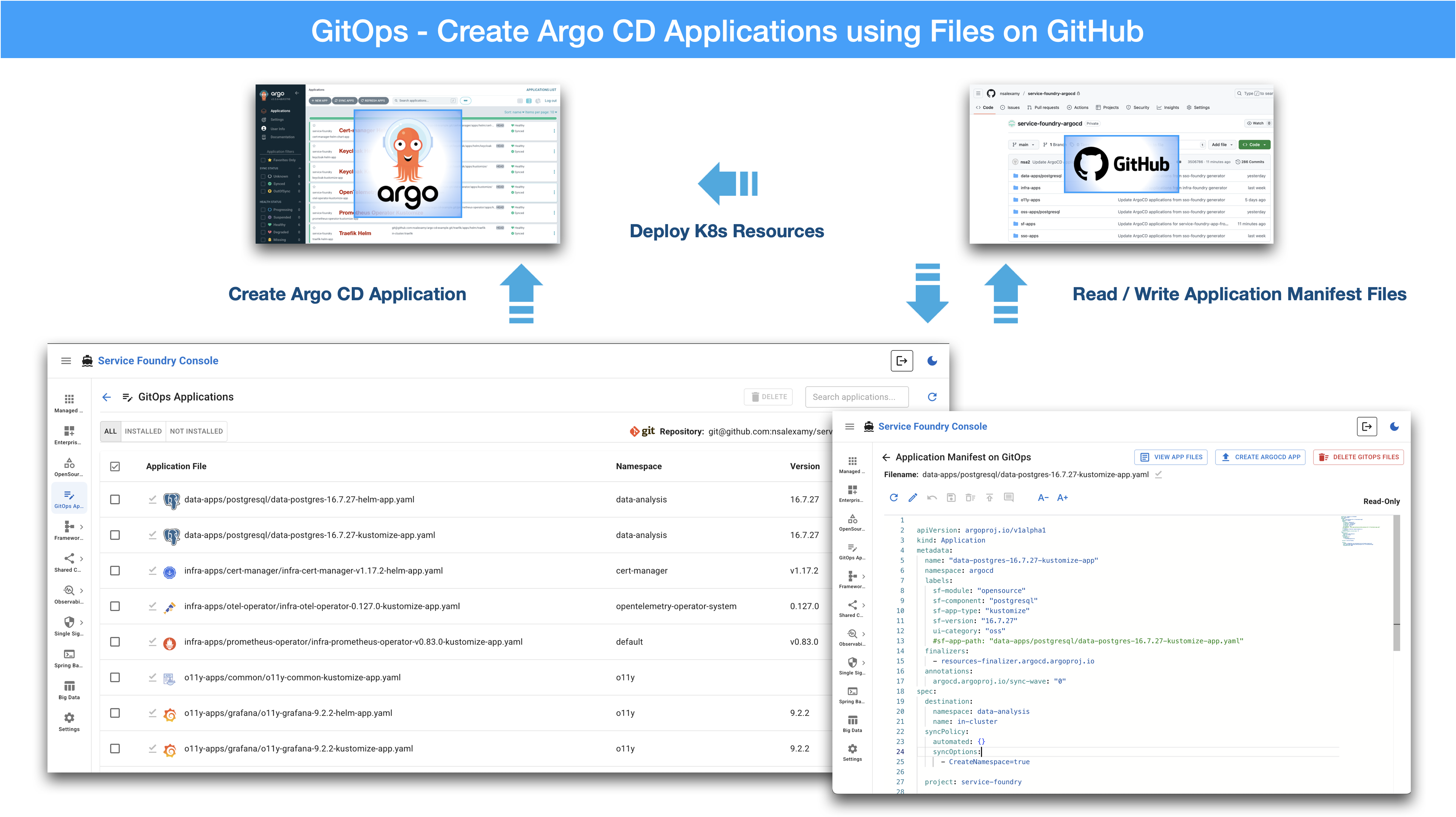Screen dimensions: 1456x817
Task: Click the DELETE button in GitOps Applications
Action: (768, 397)
